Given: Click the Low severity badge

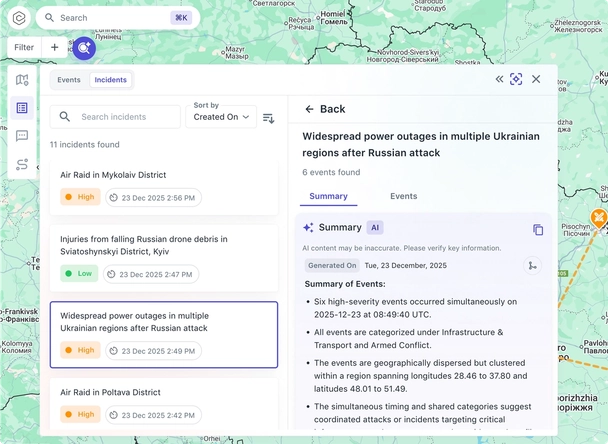Looking at the screenshot, I should point(79,274).
